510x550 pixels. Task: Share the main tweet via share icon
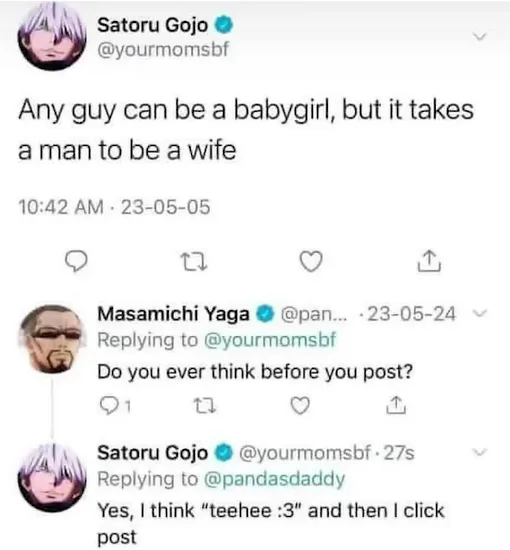429,261
